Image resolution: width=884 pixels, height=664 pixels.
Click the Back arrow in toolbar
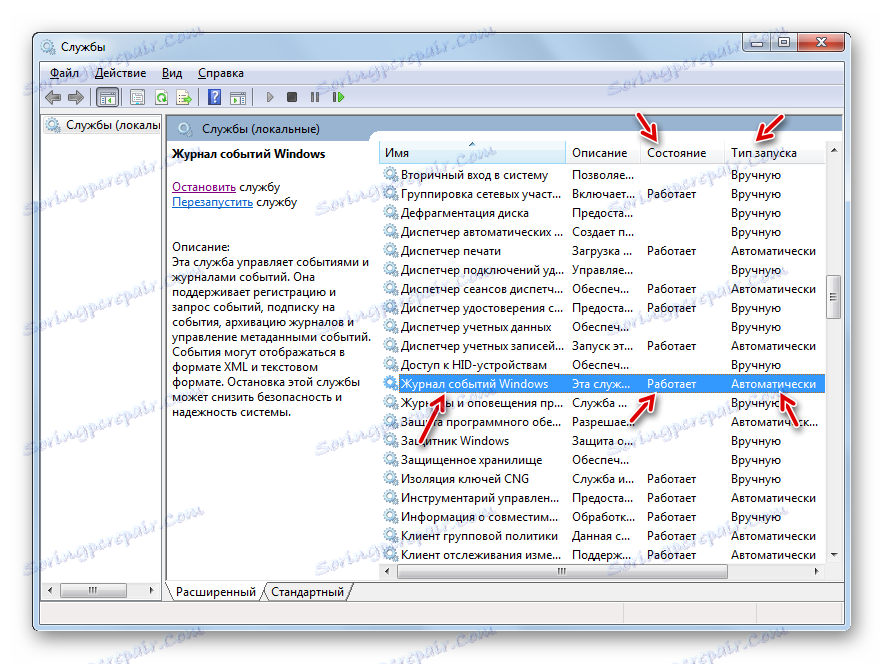coord(54,98)
